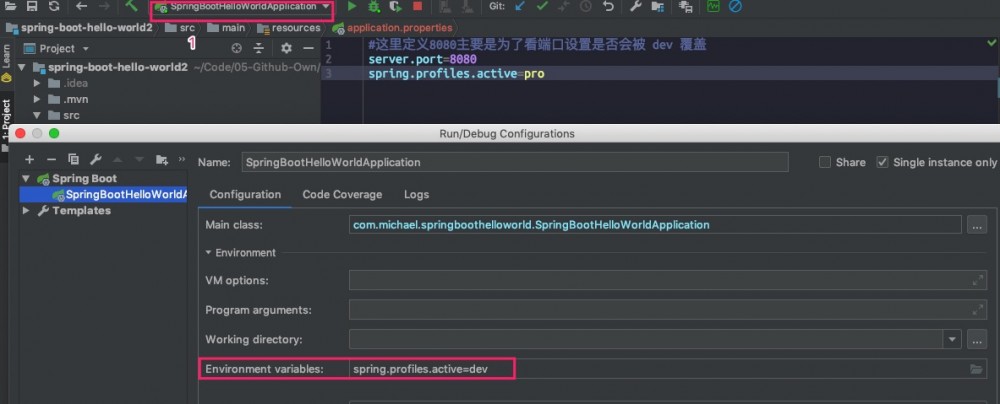The width and height of the screenshot is (1000, 404).
Task: Switch to the Code Coverage tab
Action: pos(342,195)
